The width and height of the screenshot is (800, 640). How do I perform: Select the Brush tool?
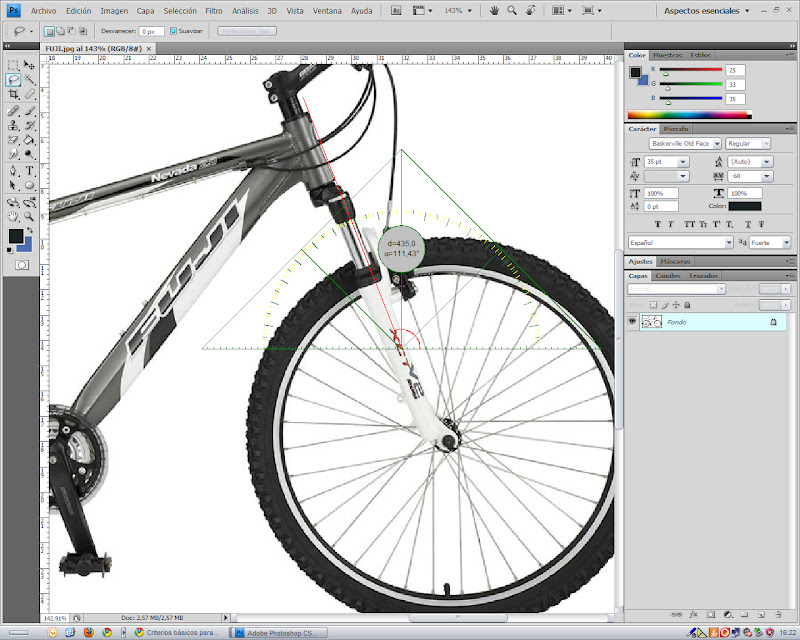coord(29,111)
